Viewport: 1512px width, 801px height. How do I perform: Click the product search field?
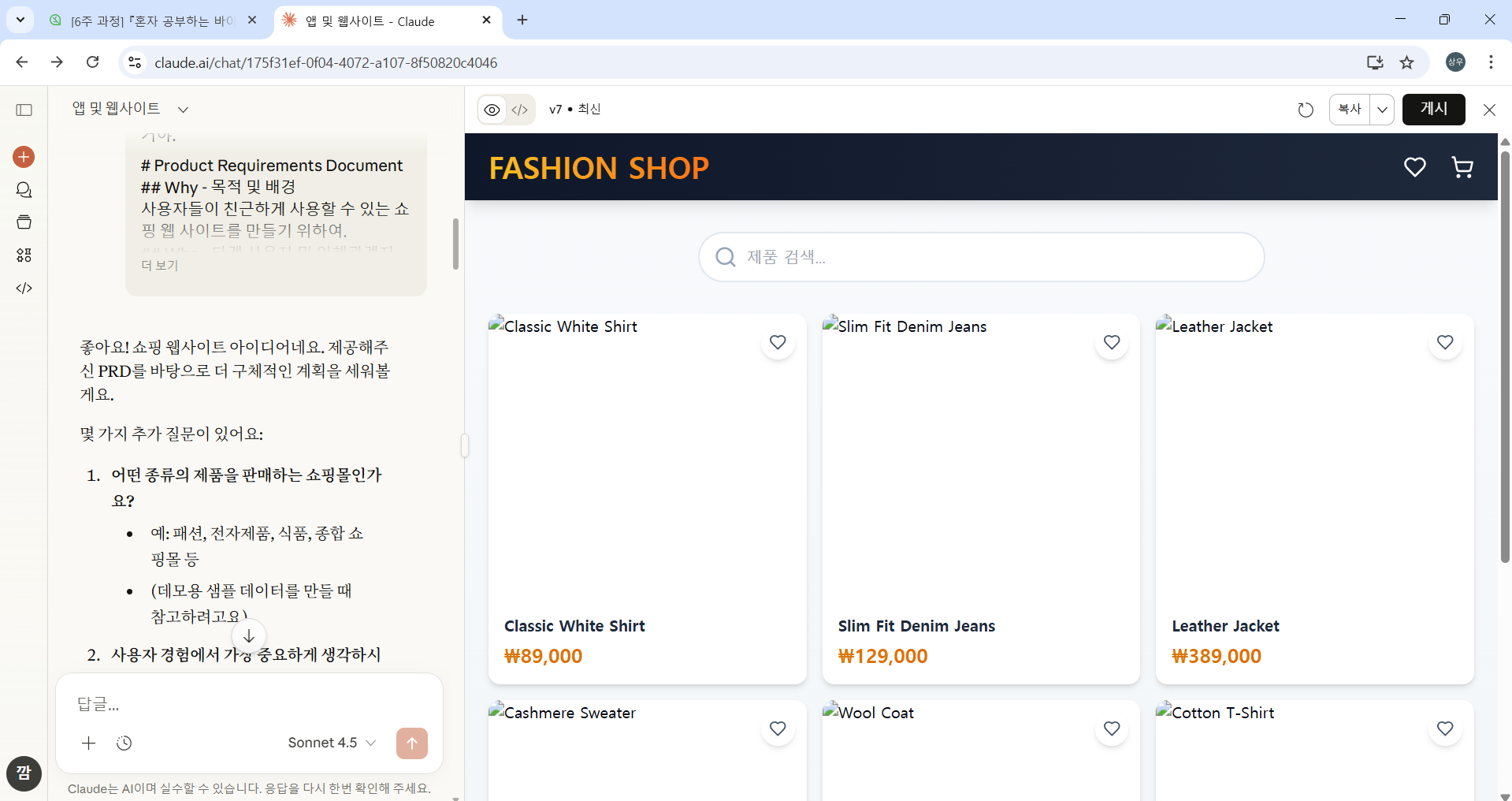coord(982,257)
